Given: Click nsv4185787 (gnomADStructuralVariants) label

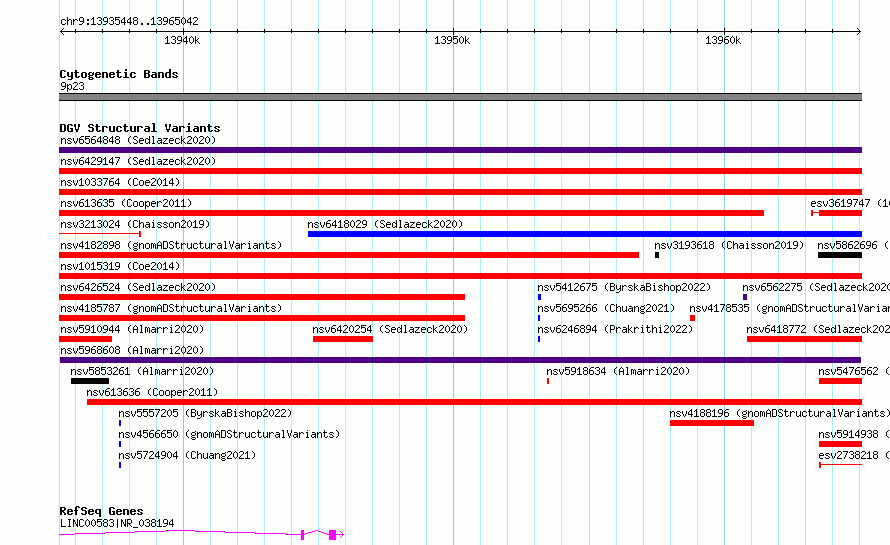Looking at the screenshot, I should pos(171,308).
